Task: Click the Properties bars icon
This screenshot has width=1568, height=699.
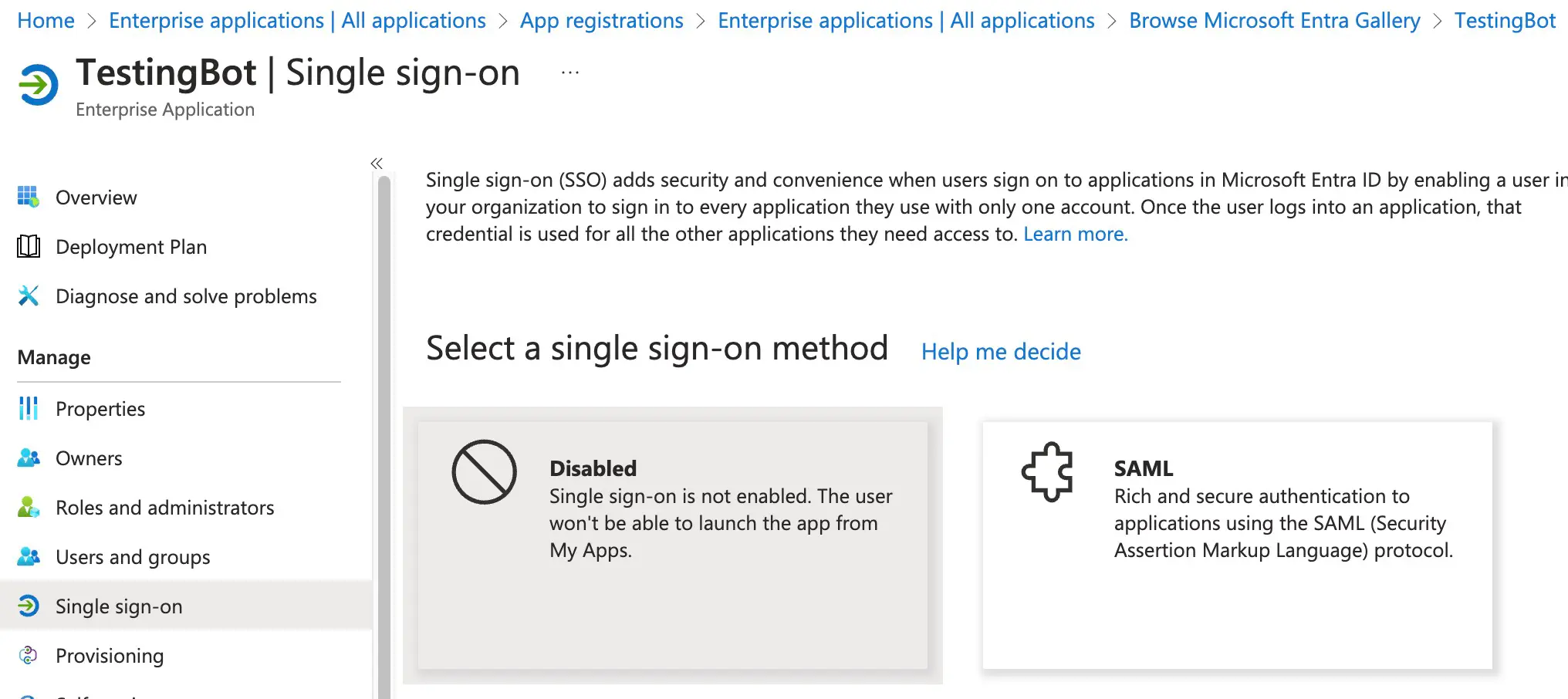Action: click(29, 409)
